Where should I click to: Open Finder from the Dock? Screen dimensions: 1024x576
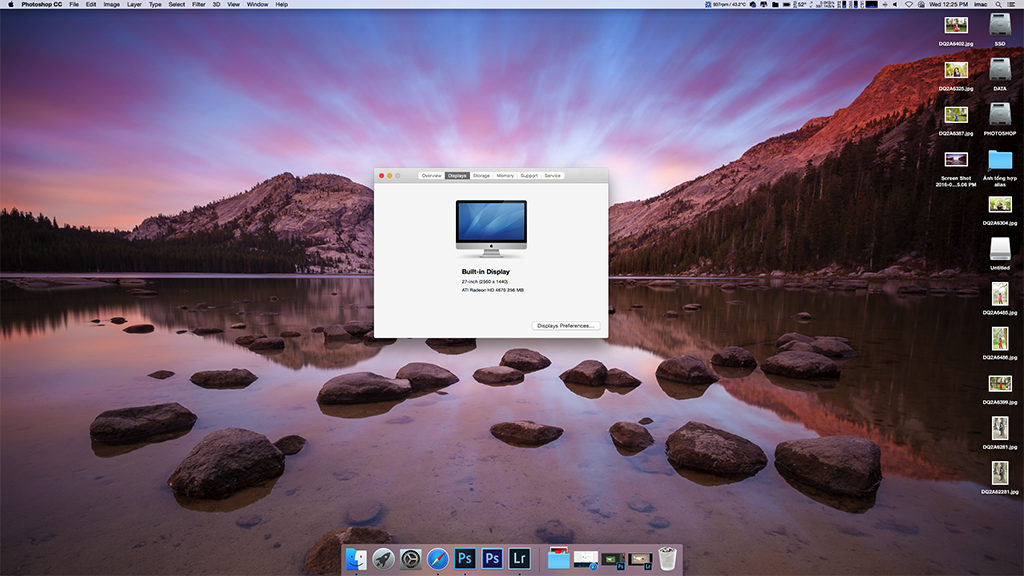click(x=356, y=559)
